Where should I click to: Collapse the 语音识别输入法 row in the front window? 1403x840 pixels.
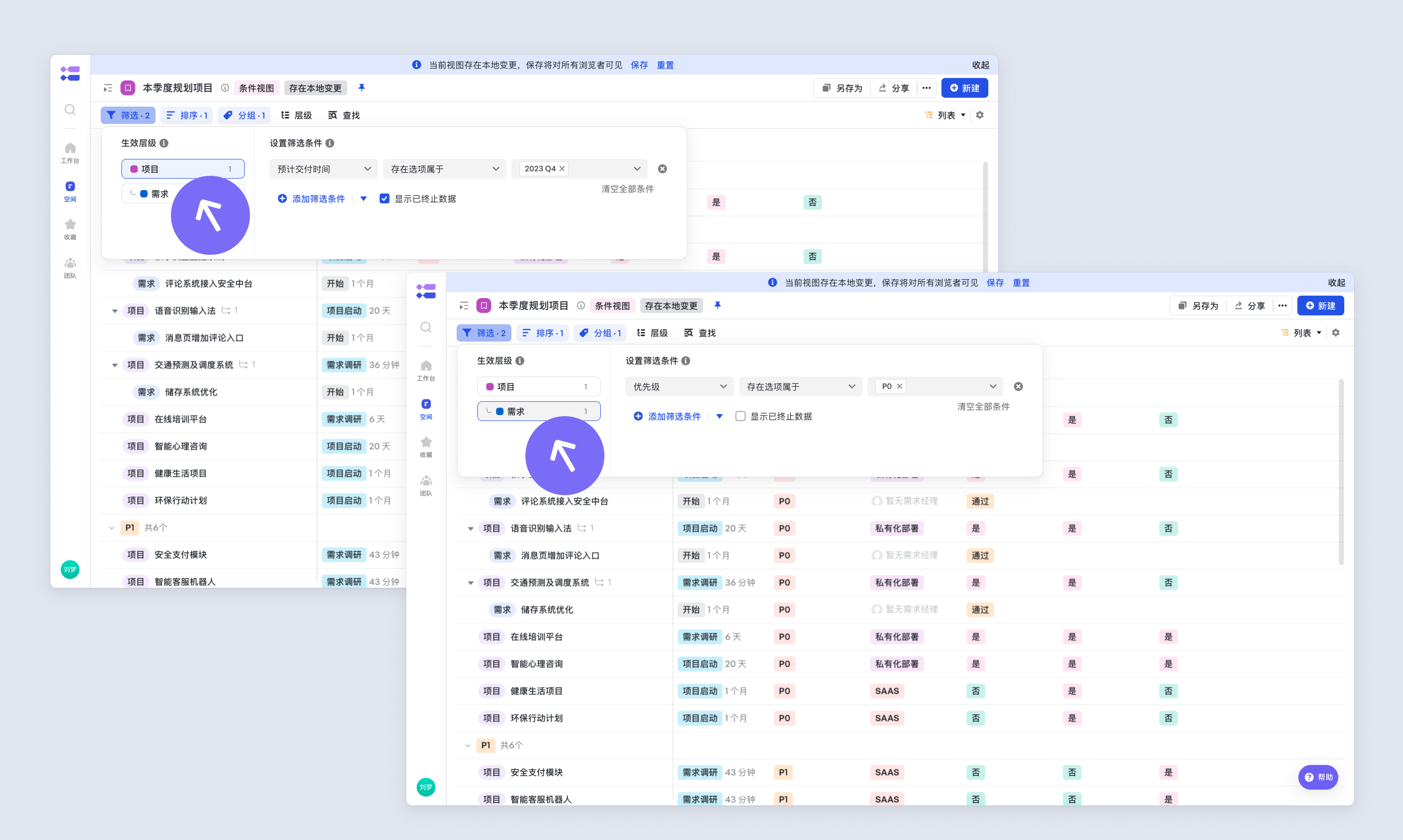pos(470,529)
